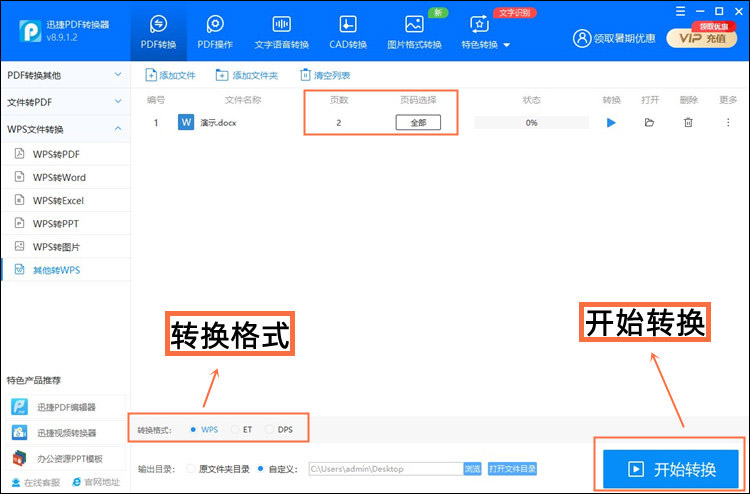Click the 0% conversion progress bar

point(531,122)
